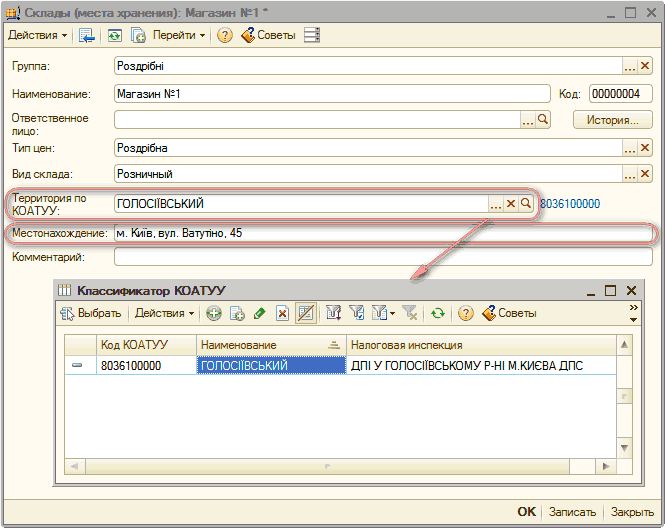This screenshot has width=665, height=528.
Task: Click the yellow help icon in the top toolbar
Action: (225, 35)
